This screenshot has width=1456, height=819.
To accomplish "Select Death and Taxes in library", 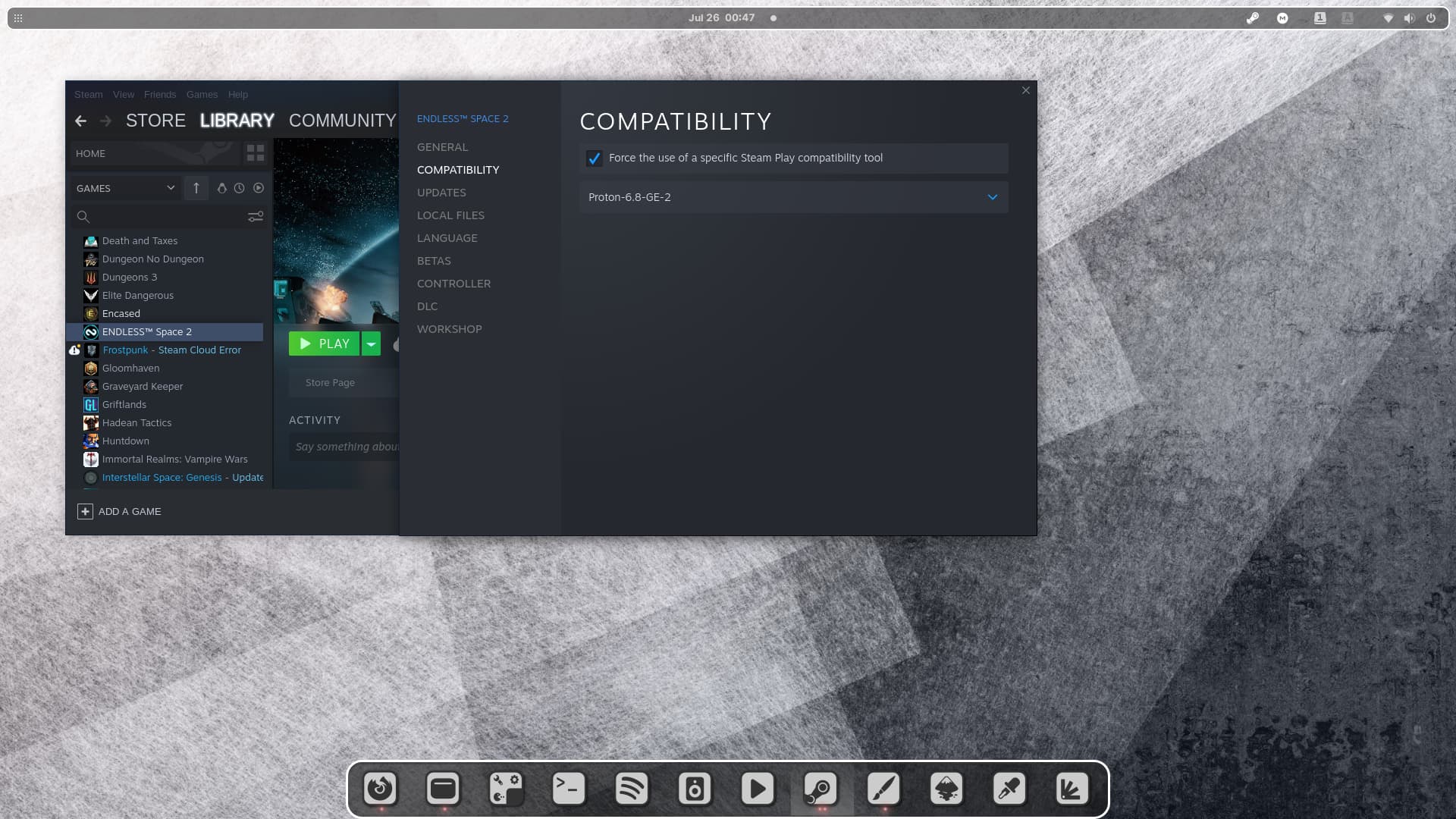I will tap(140, 241).
